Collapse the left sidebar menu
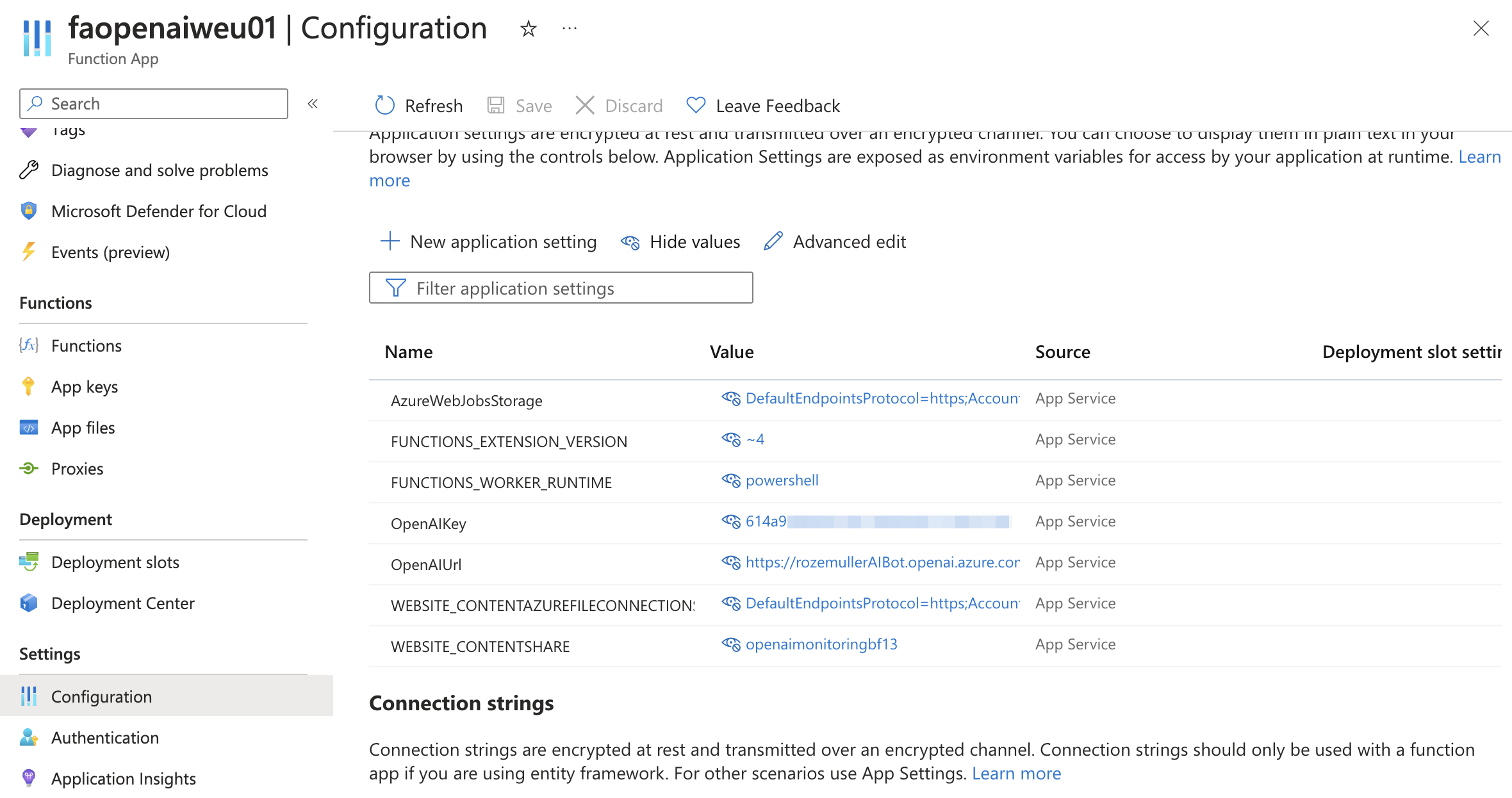Screen dimensions: 1512x798 coord(313,104)
